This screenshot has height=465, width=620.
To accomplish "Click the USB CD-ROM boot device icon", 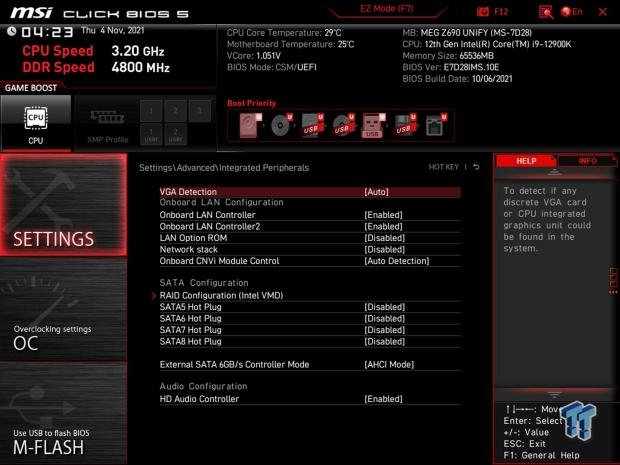I will coord(343,125).
